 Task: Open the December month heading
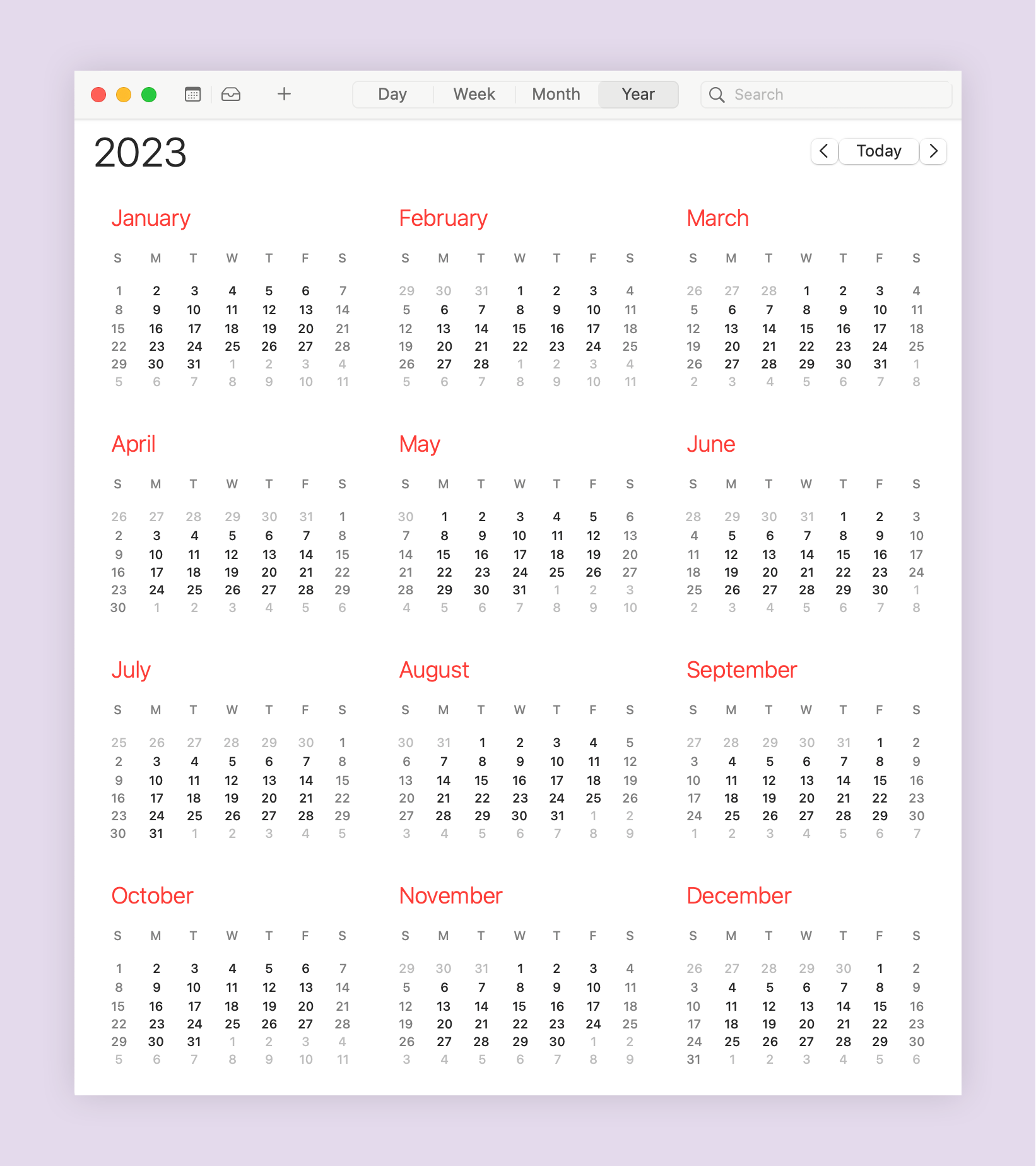point(739,896)
